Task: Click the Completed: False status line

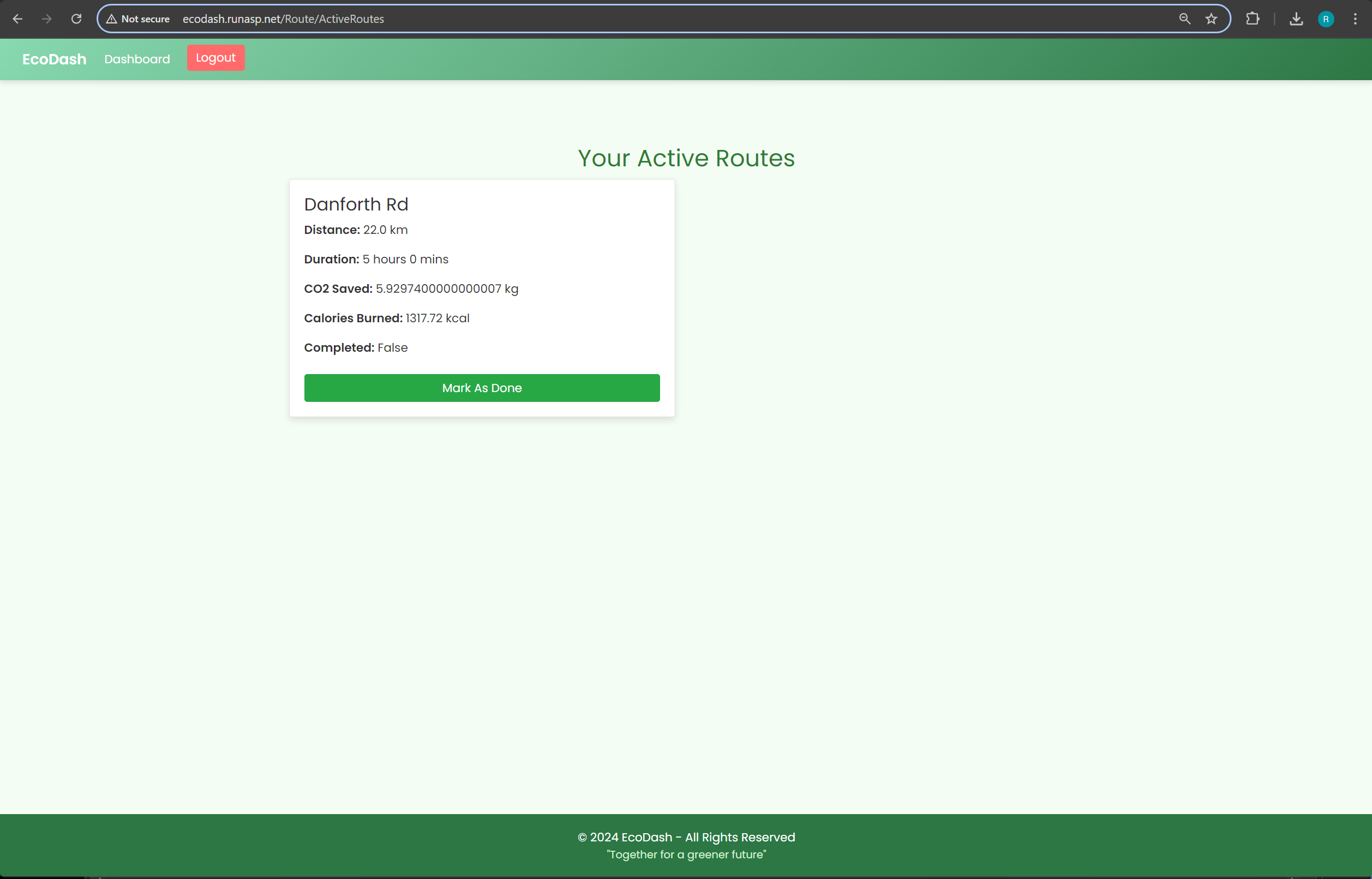Action: coord(356,347)
